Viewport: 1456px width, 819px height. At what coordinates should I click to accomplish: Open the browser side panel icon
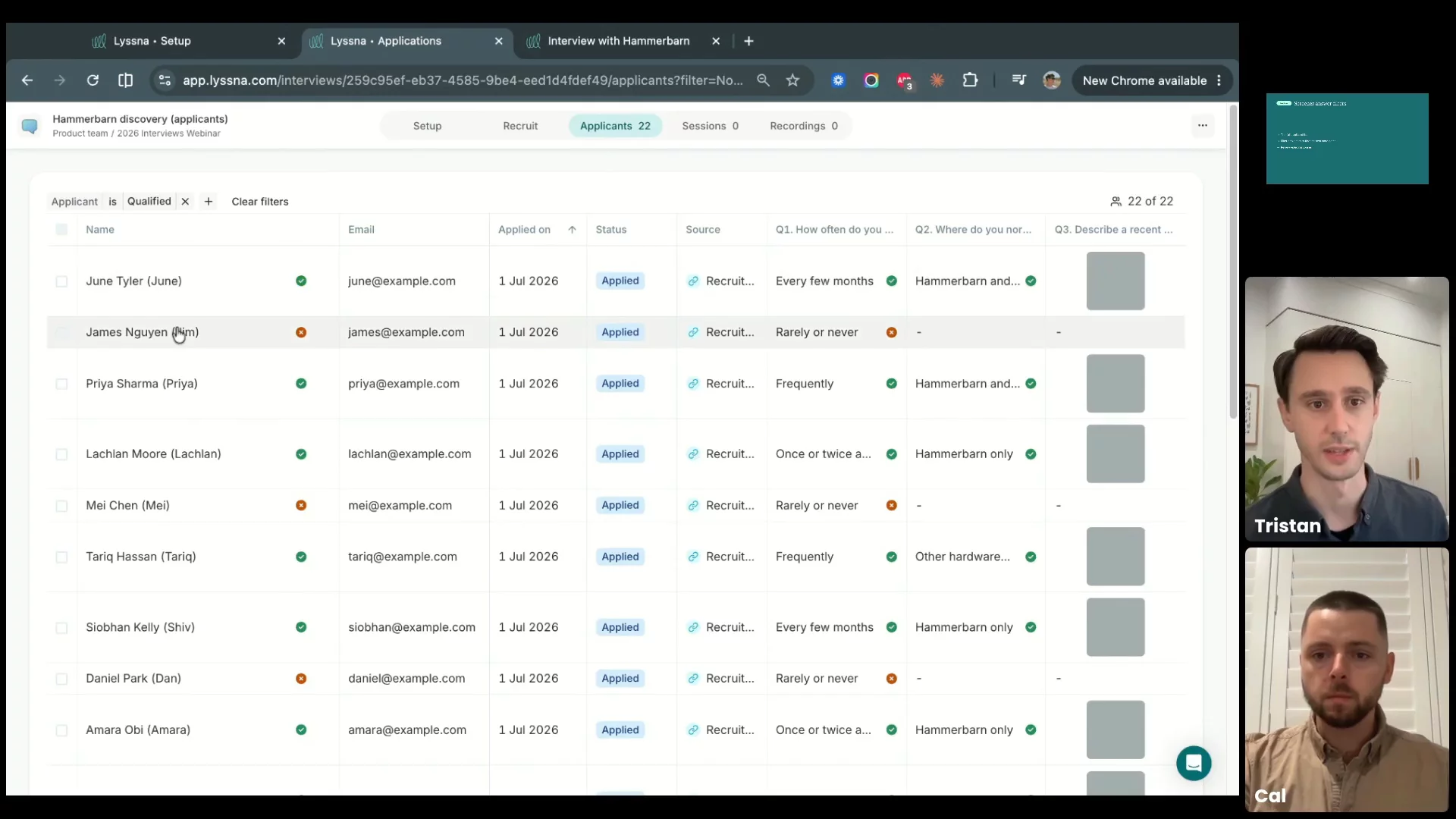pos(125,80)
